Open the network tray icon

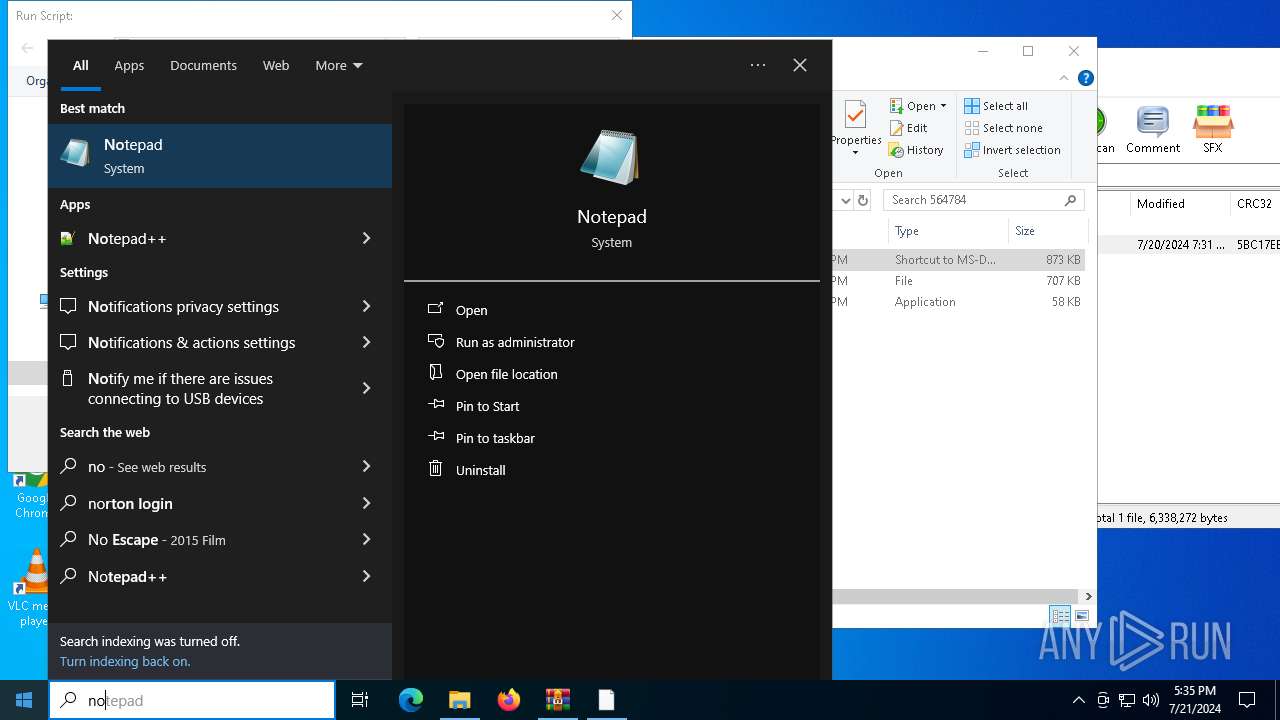click(1127, 700)
